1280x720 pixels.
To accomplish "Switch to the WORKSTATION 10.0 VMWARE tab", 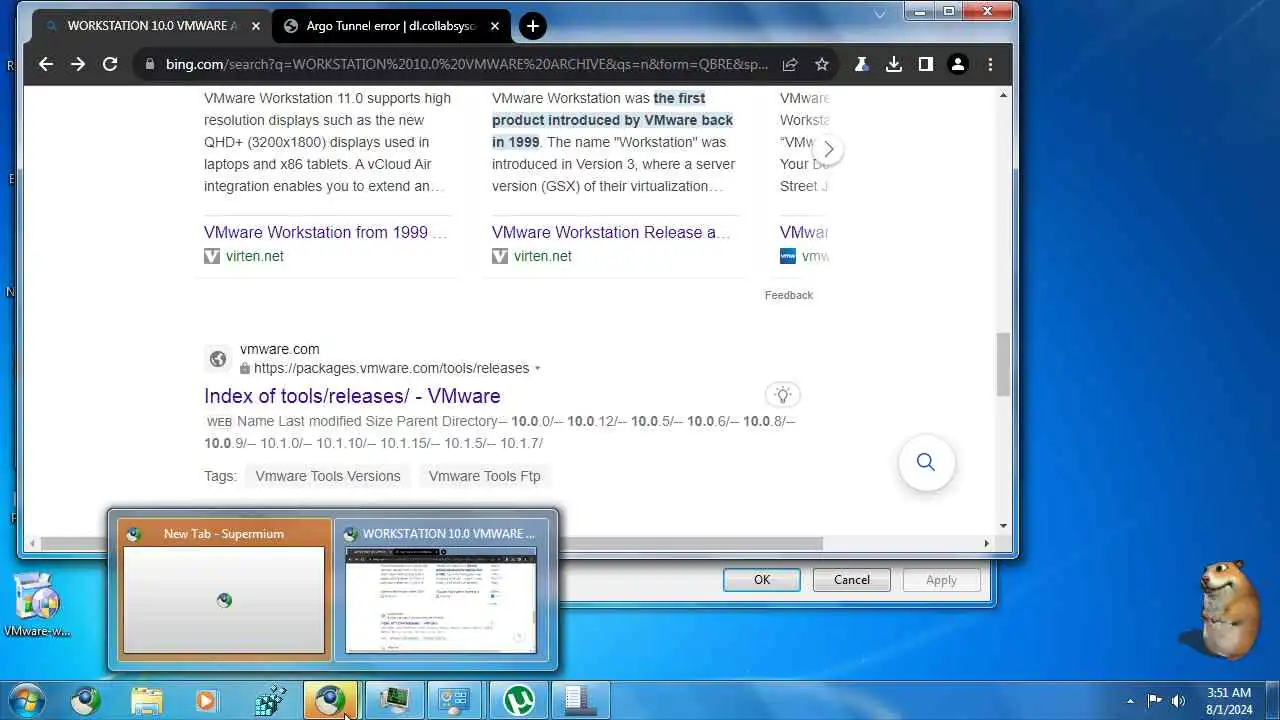I will click(151, 26).
